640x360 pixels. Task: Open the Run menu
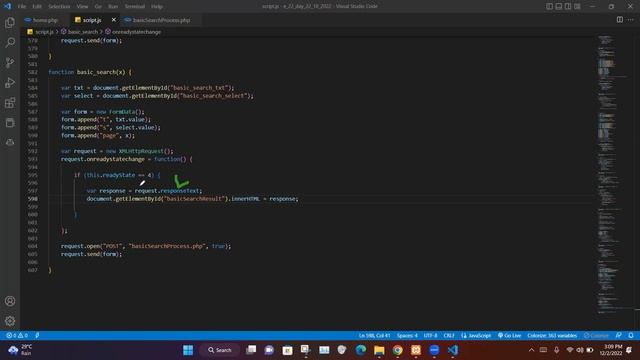113,7
